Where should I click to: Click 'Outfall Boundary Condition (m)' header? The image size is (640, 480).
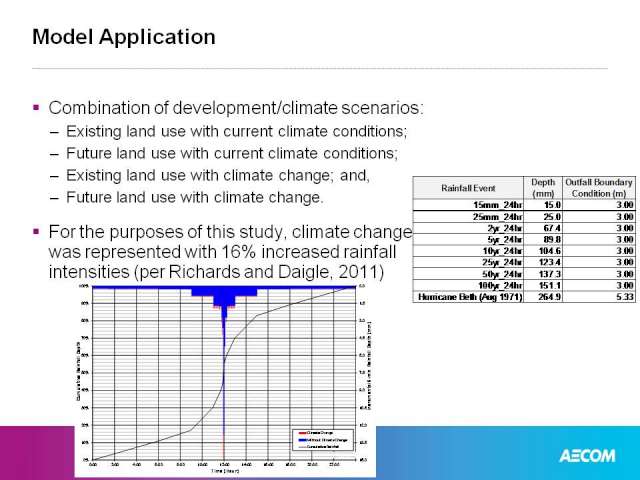coord(599,188)
